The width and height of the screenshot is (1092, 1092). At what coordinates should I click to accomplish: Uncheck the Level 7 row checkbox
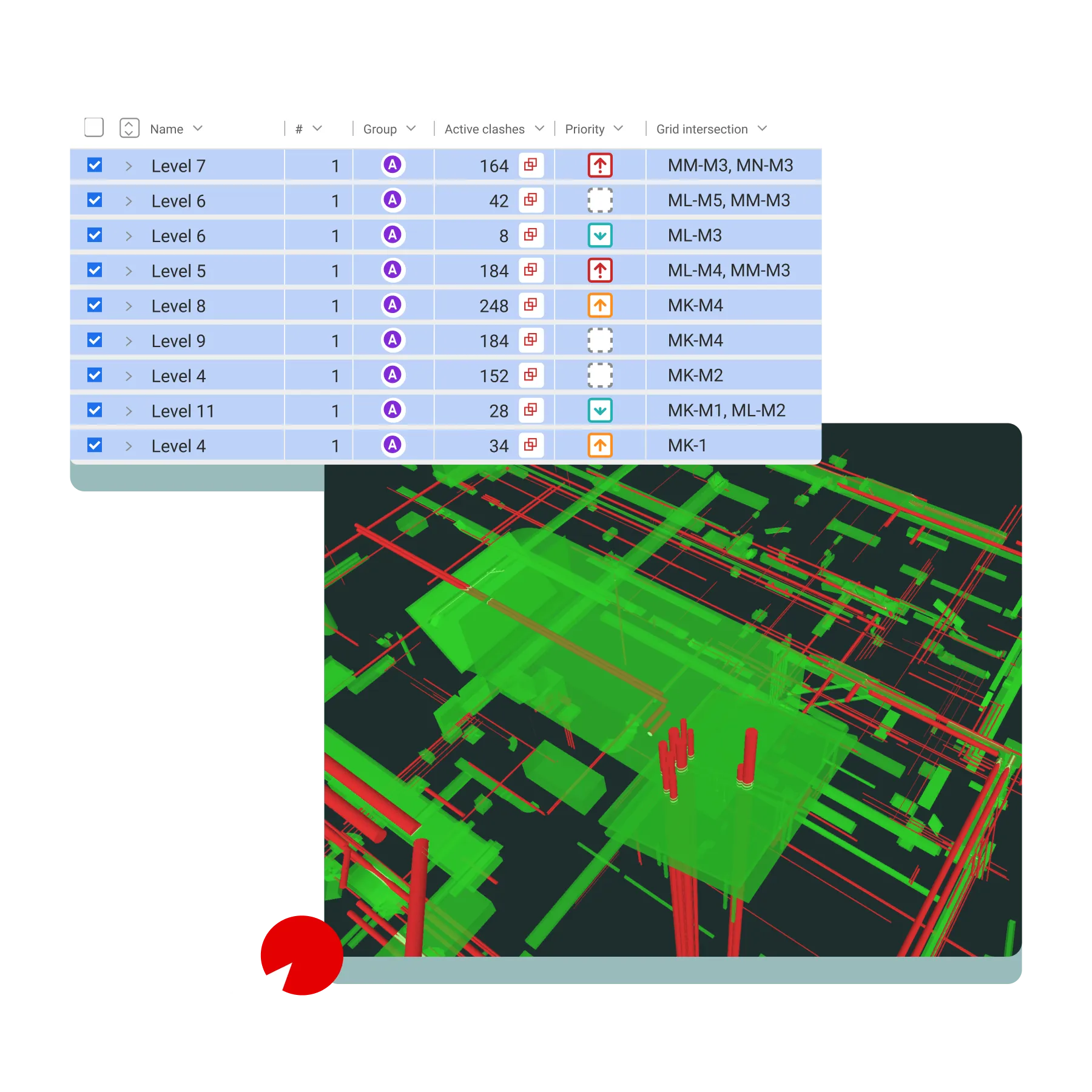(93, 165)
